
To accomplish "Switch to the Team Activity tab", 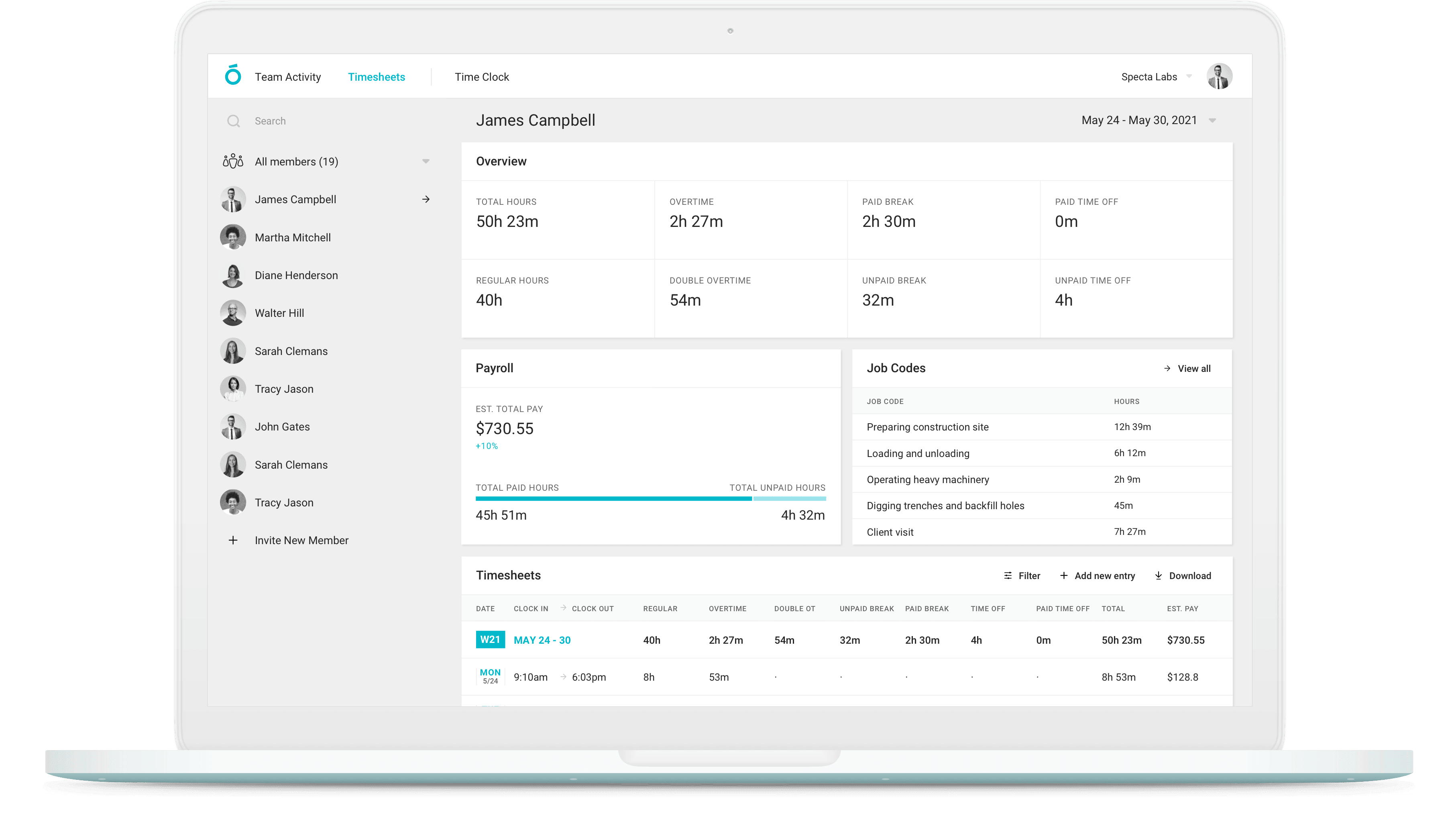I will pos(288,76).
